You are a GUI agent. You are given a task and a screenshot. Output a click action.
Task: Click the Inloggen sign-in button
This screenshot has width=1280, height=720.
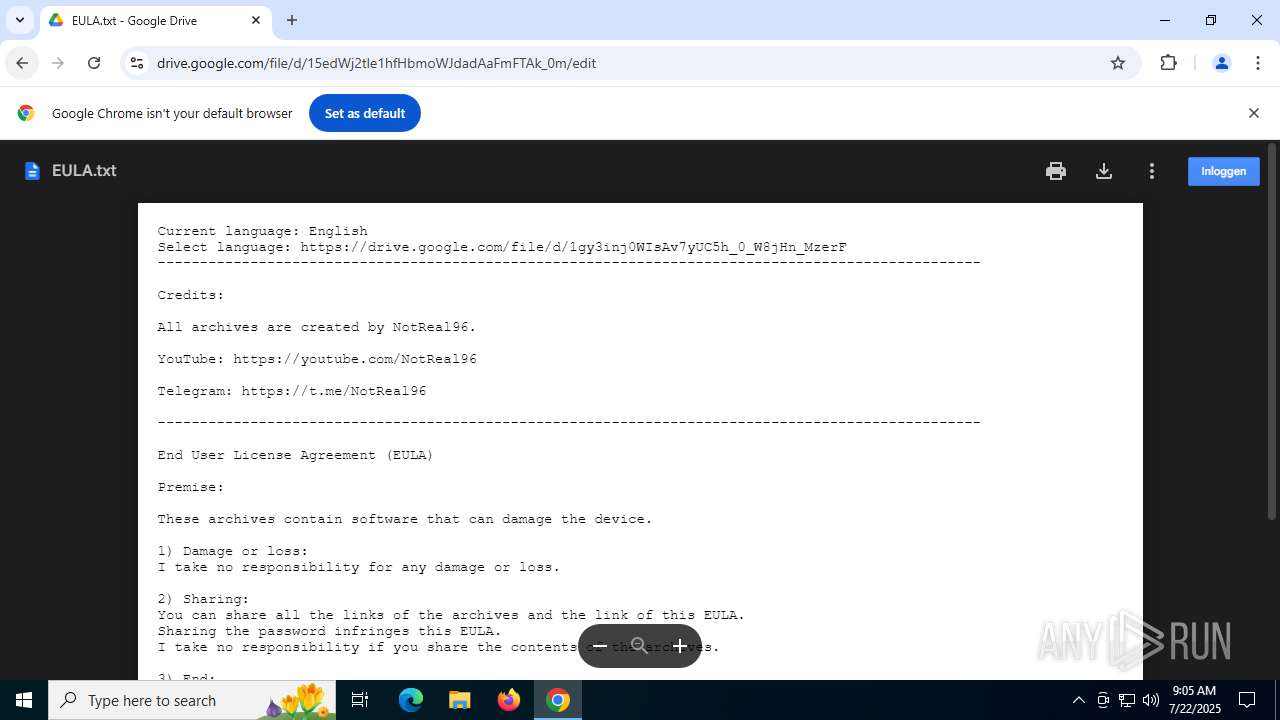(x=1223, y=171)
